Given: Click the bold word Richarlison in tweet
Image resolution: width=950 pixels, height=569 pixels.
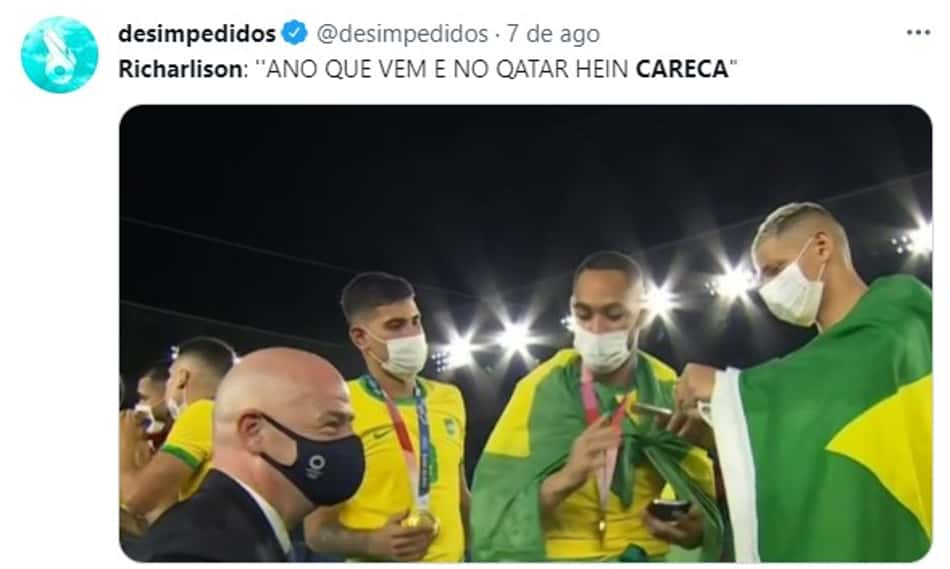Looking at the screenshot, I should point(180,69).
